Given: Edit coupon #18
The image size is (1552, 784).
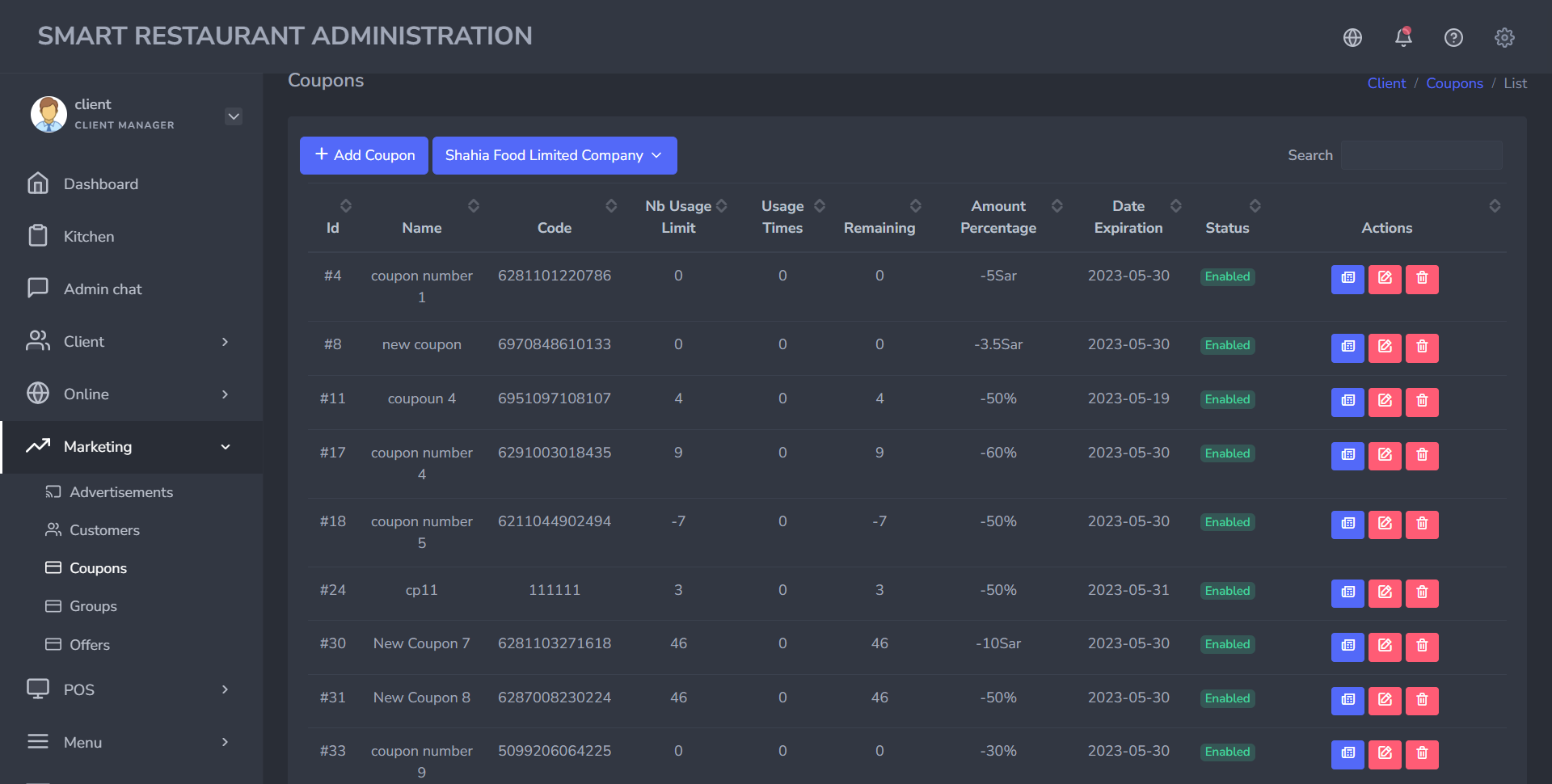Looking at the screenshot, I should tap(1385, 525).
